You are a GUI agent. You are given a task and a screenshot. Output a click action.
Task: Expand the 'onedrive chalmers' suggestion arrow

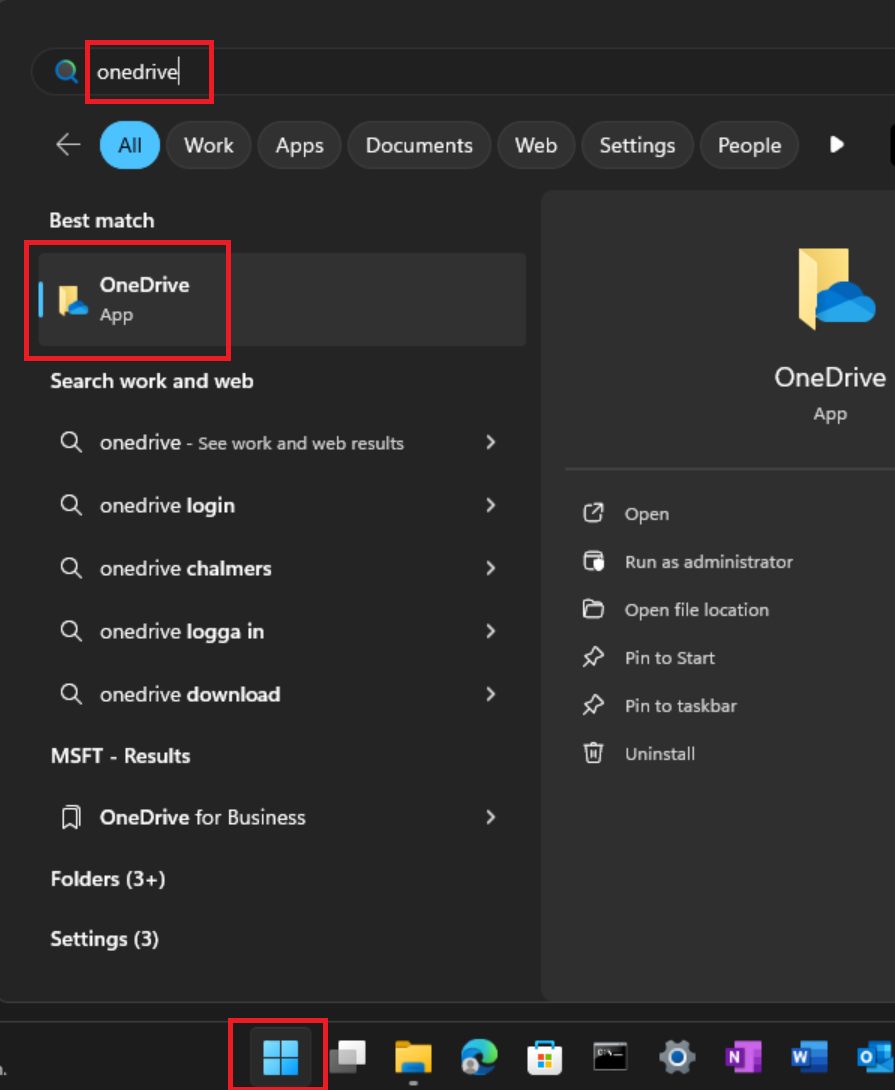click(490, 568)
